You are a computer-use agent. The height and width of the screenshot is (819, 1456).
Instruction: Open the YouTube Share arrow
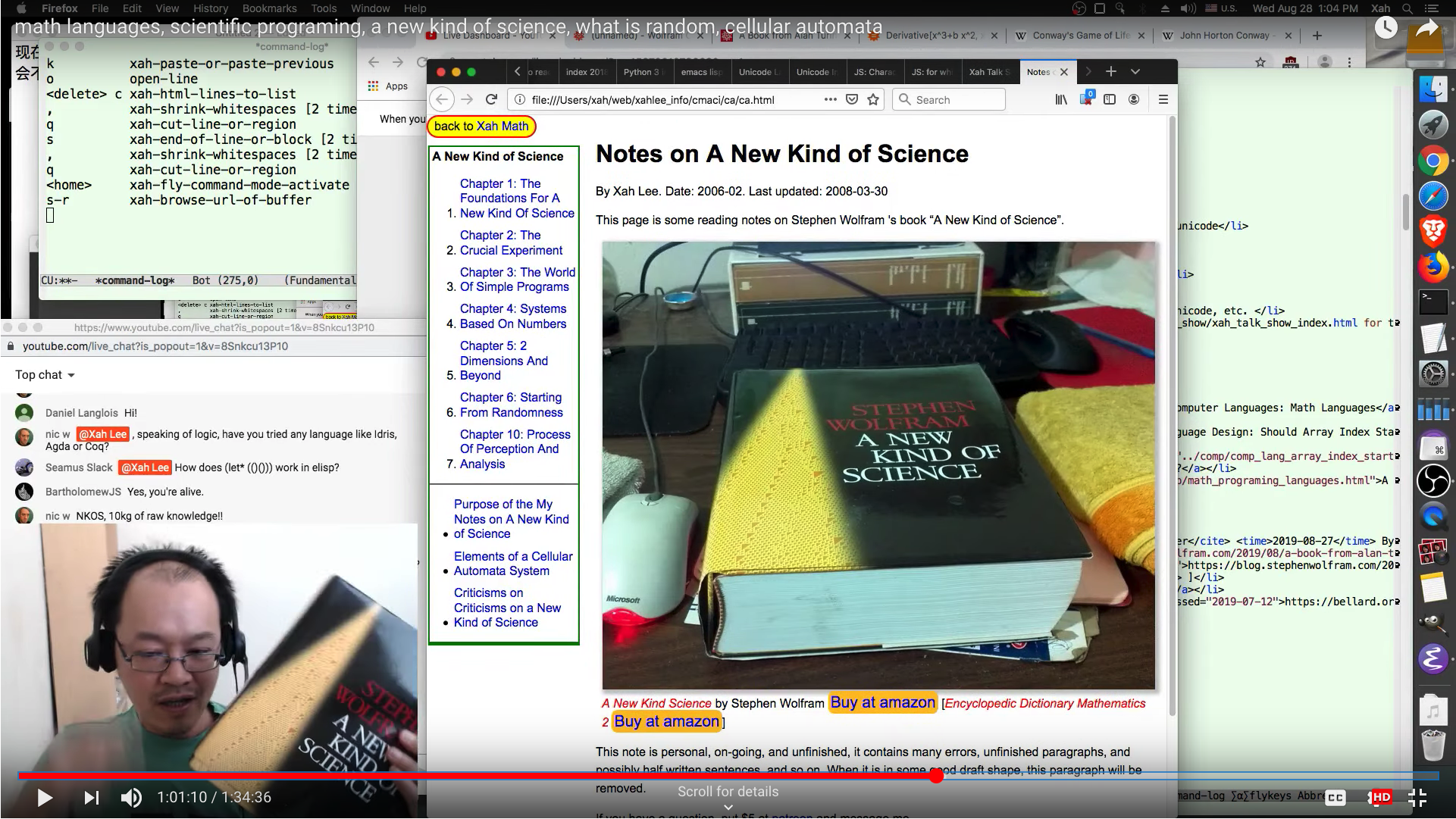point(1426,29)
